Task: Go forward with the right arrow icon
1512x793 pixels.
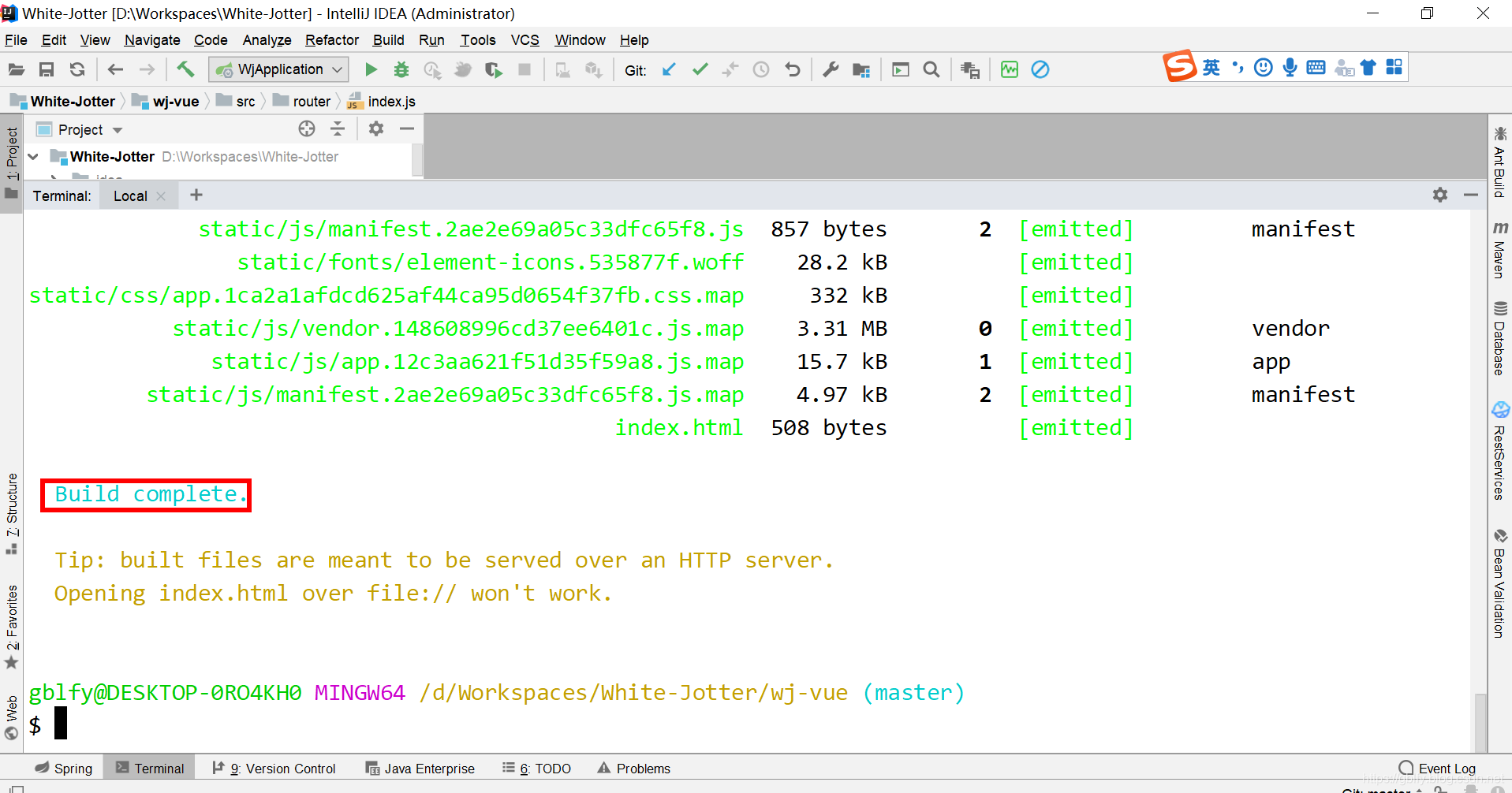Action: (147, 69)
